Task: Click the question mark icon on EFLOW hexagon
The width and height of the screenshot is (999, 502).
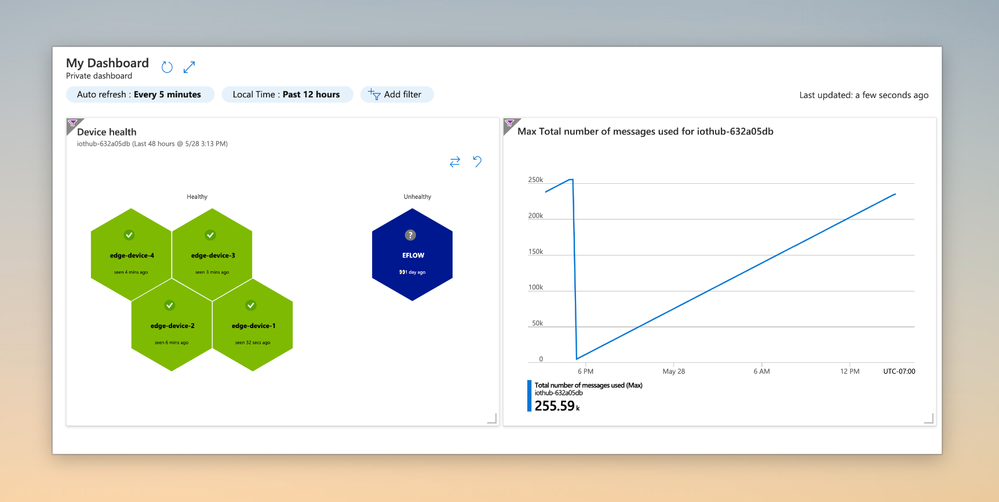Action: click(410, 235)
